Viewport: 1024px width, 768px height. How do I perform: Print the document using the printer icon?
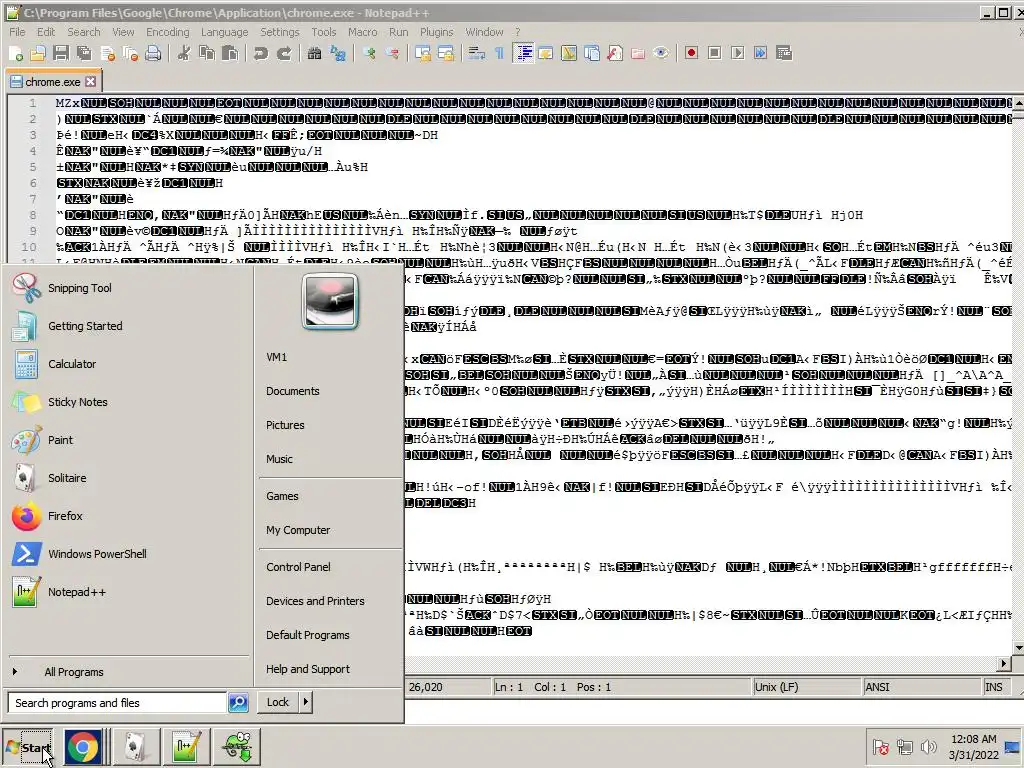click(x=153, y=54)
